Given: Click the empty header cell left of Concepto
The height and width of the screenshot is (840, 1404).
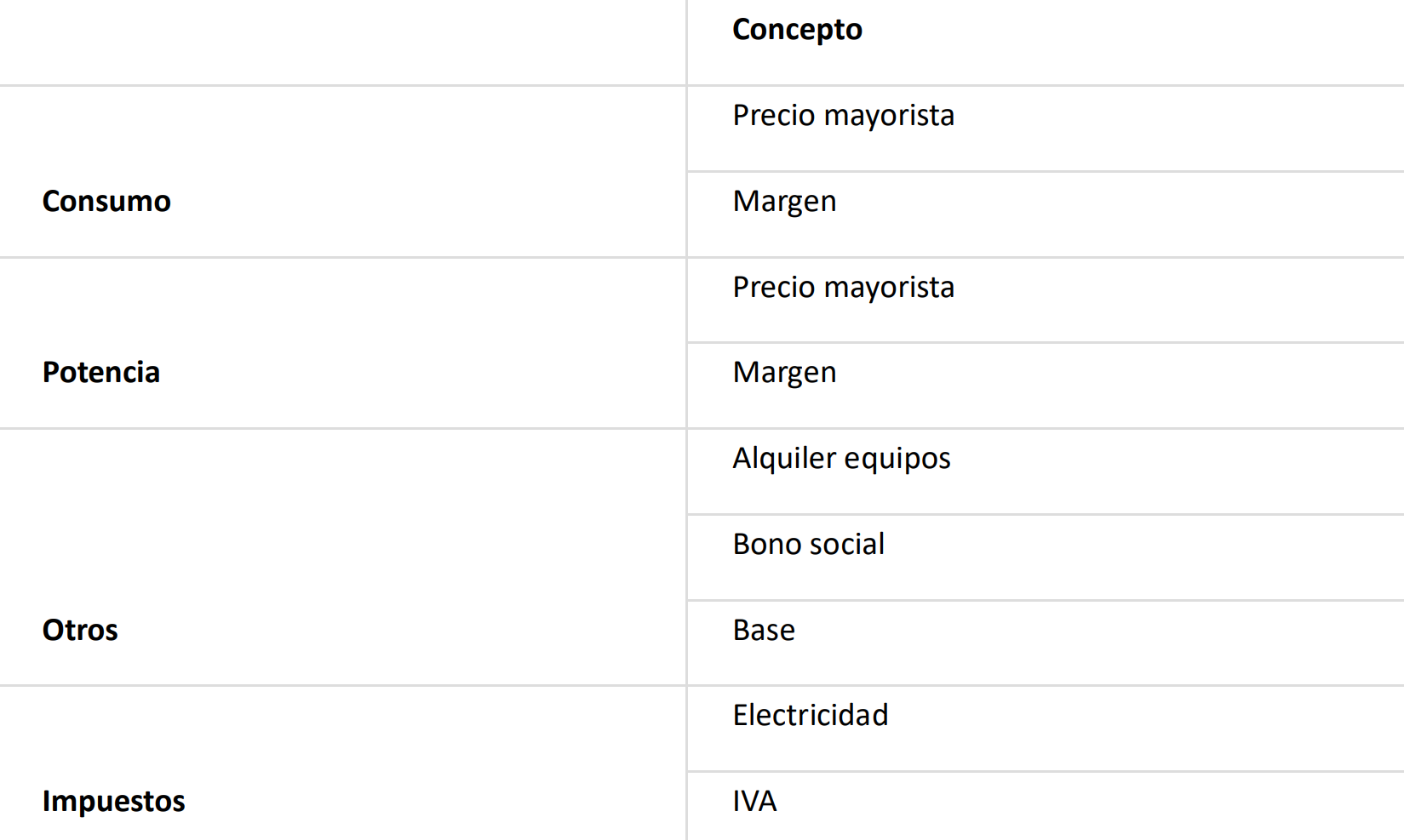Looking at the screenshot, I should click(341, 41).
